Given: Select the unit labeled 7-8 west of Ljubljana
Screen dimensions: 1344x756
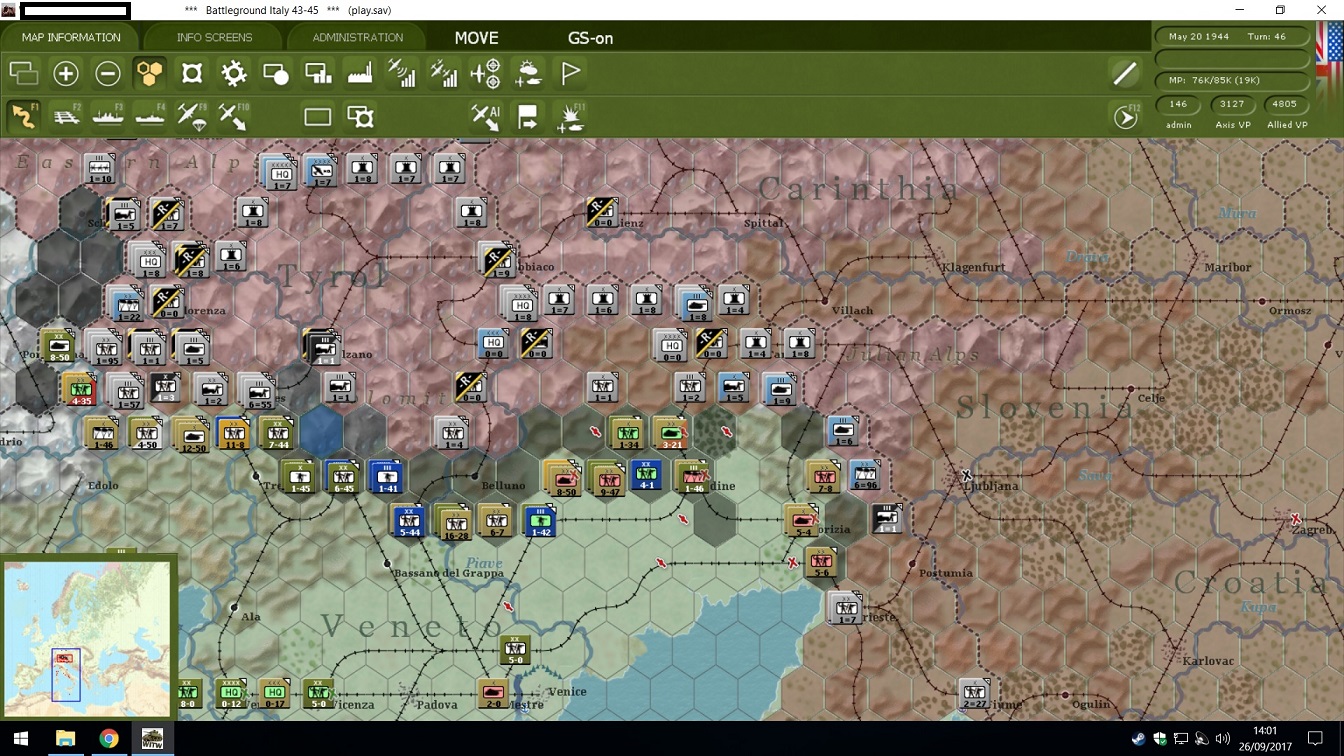Looking at the screenshot, I should click(824, 477).
